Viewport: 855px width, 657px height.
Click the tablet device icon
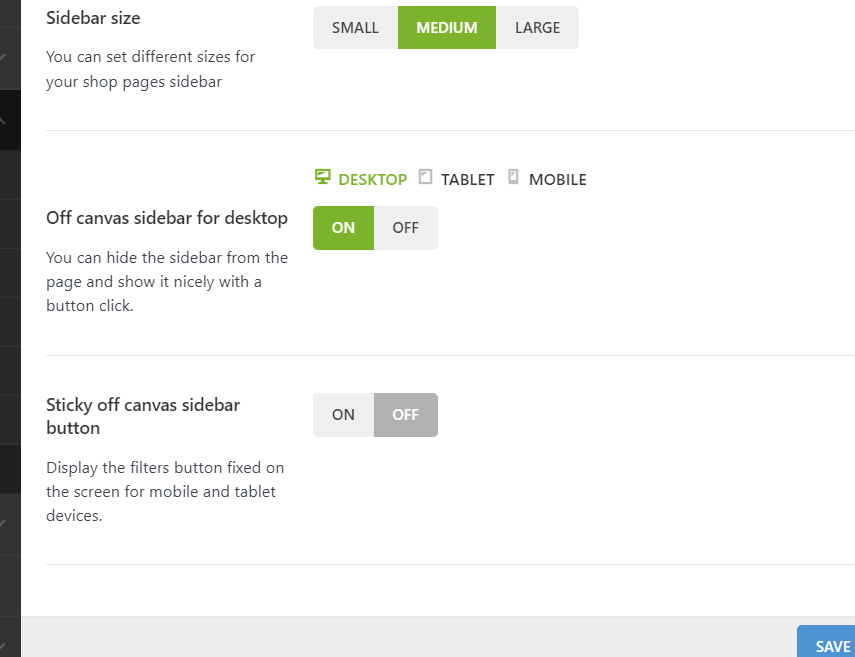425,178
